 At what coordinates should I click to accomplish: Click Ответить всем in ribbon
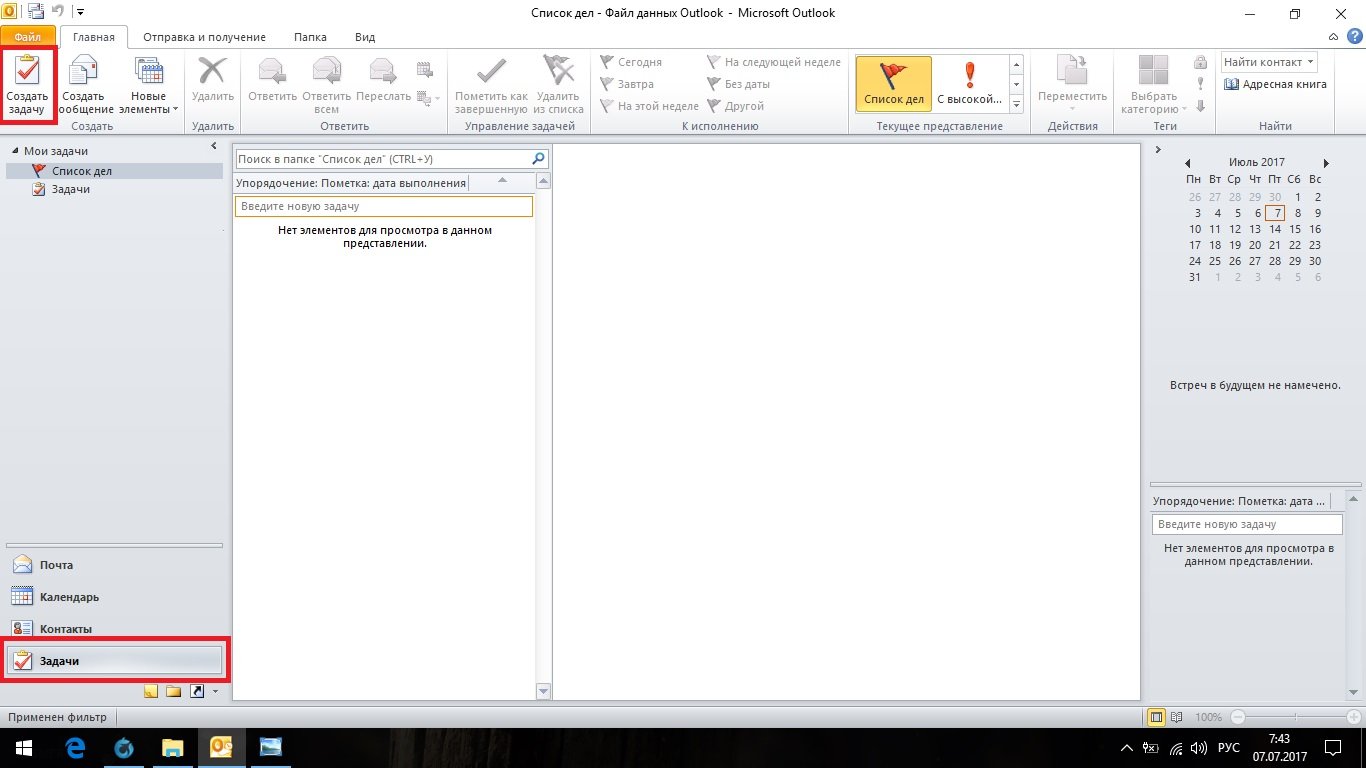tap(327, 86)
